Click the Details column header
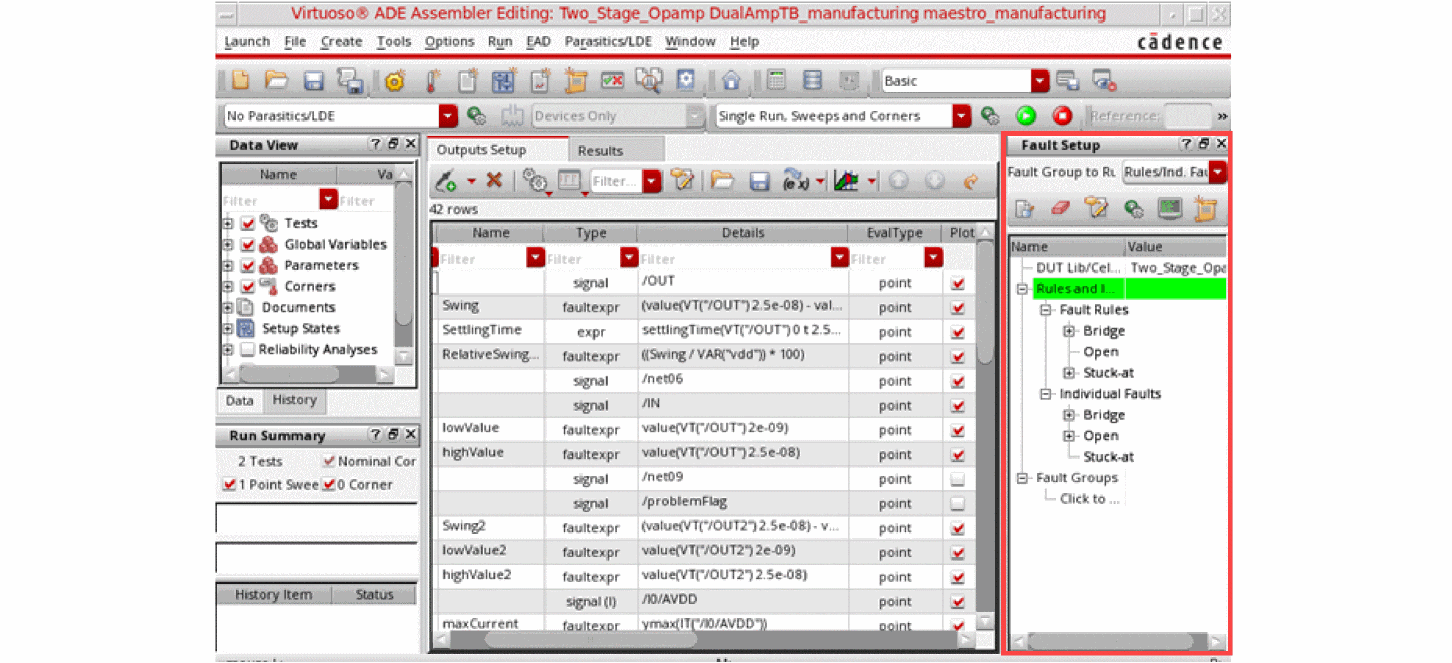Screen dimensions: 1452x663 point(742,233)
